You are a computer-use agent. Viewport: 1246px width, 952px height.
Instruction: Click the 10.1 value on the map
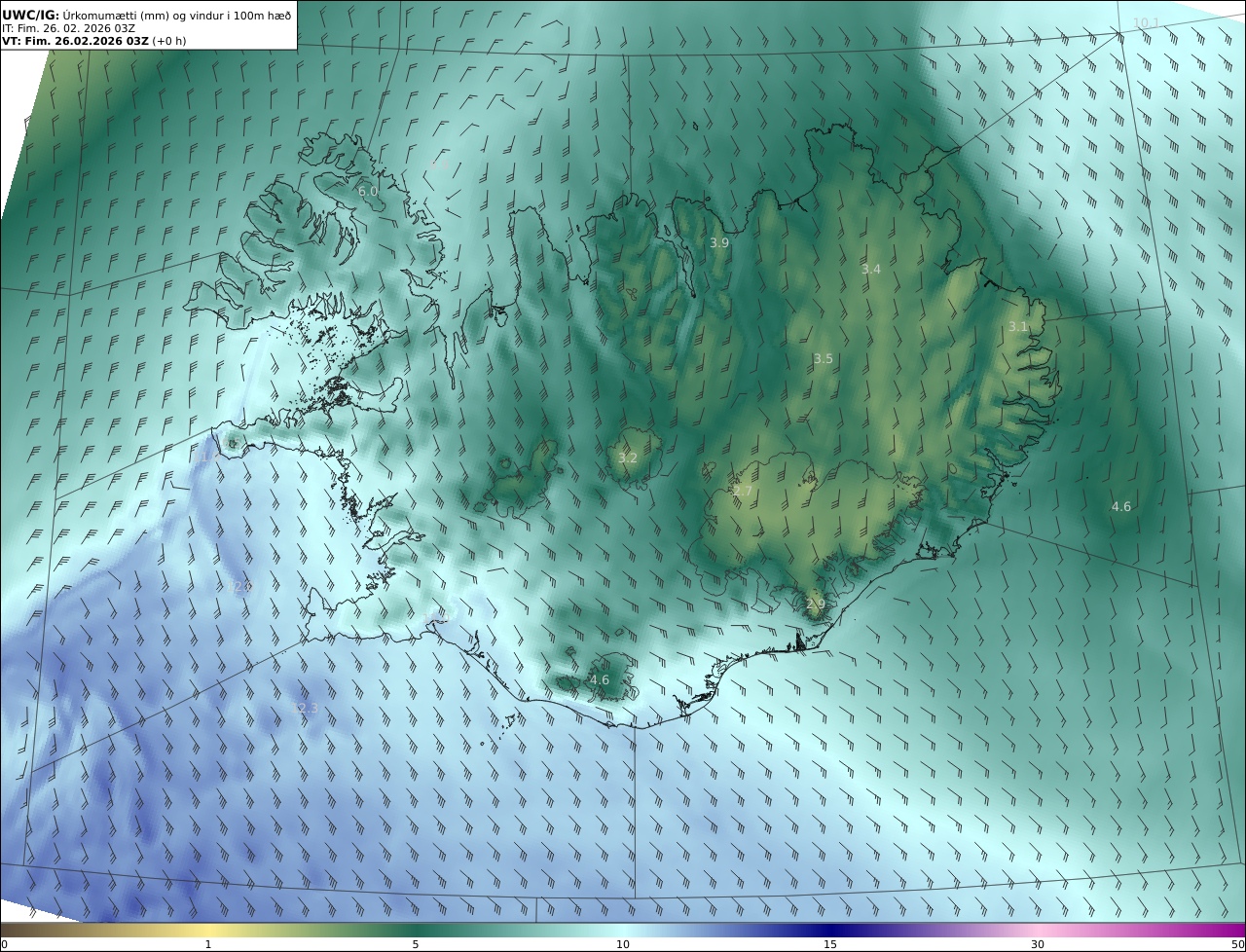(x=1146, y=22)
